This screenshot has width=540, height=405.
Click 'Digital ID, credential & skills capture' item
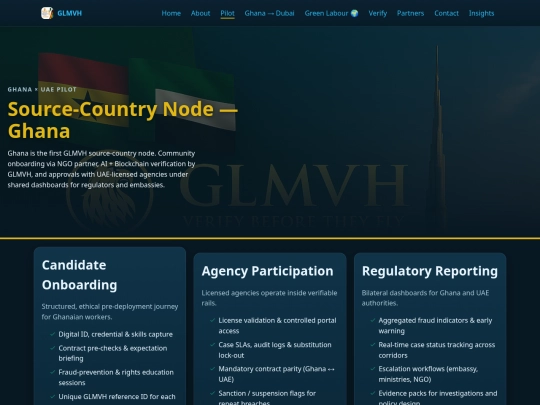pyautogui.click(x=116, y=334)
